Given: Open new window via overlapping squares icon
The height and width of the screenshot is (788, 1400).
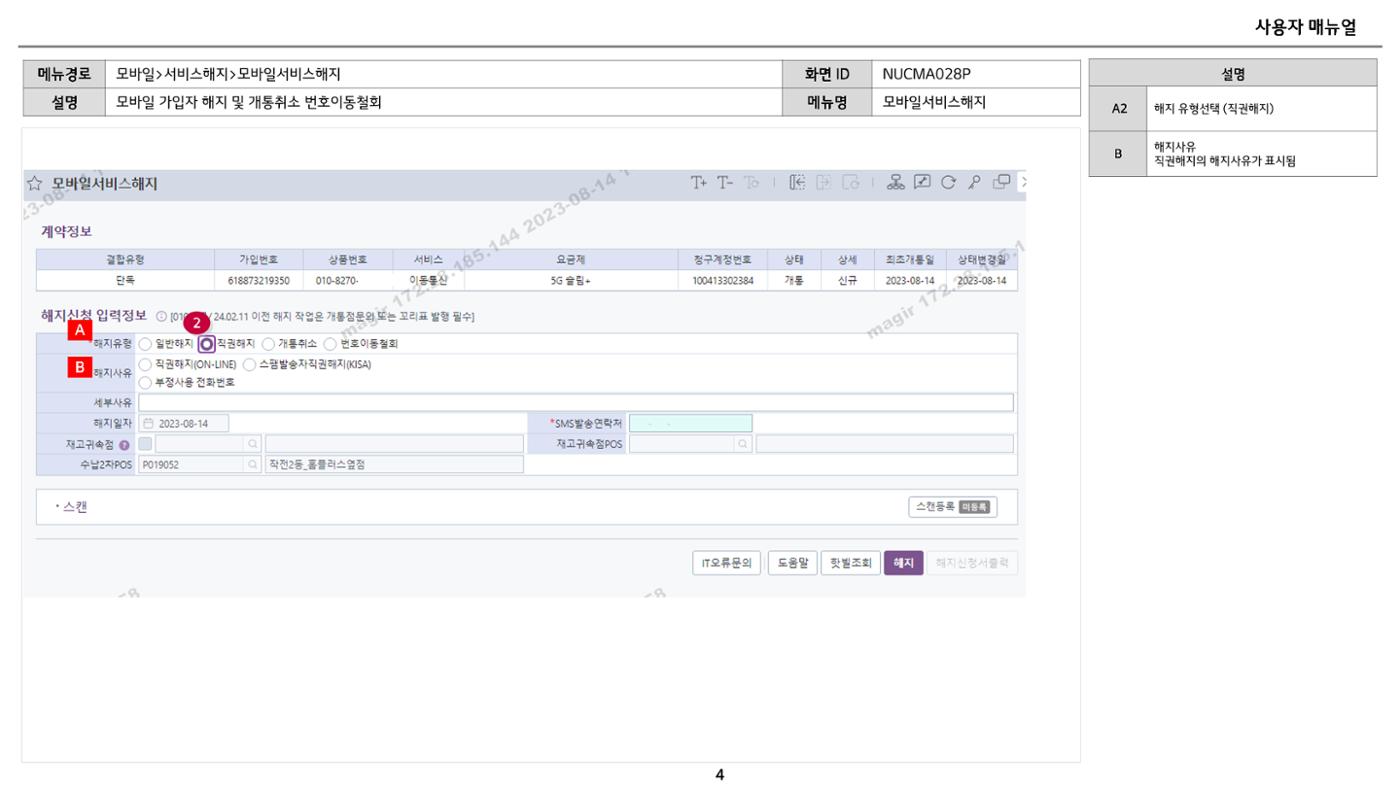Looking at the screenshot, I should point(1001,182).
